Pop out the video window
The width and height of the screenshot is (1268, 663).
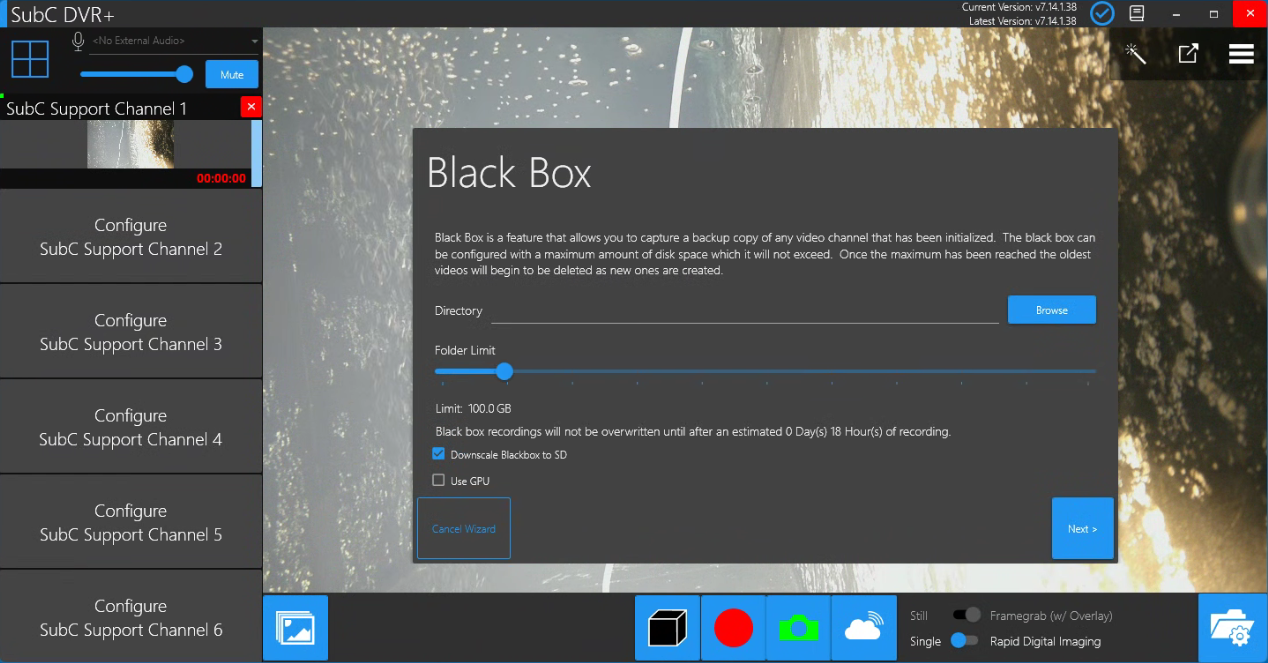(x=1188, y=54)
